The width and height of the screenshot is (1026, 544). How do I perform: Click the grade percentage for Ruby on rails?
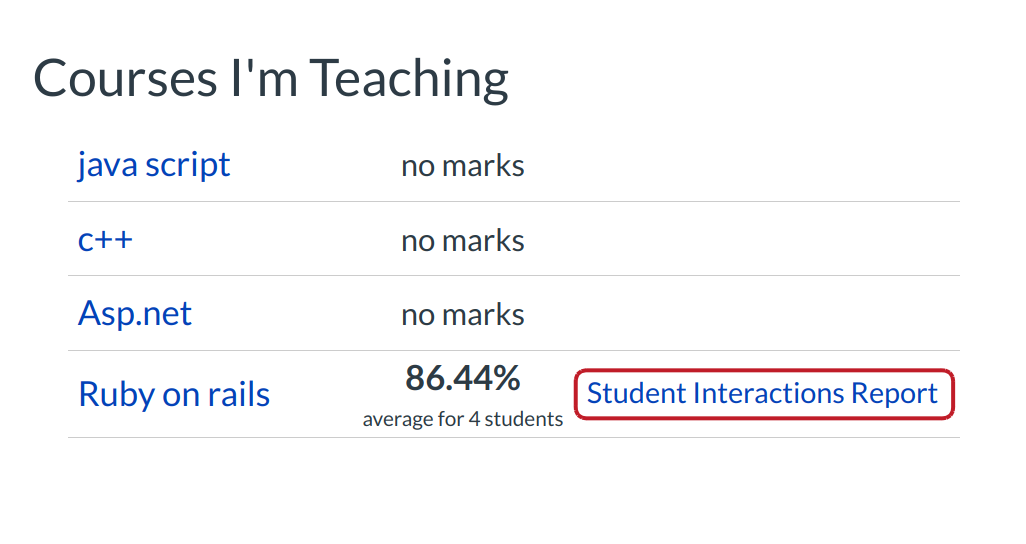click(462, 379)
